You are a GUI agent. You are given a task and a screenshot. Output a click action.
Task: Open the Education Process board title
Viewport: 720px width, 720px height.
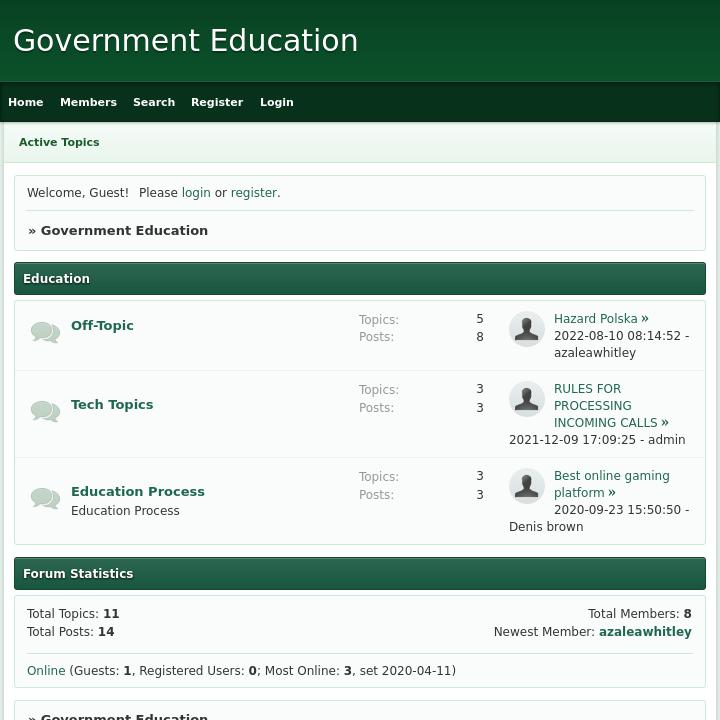coord(138,492)
